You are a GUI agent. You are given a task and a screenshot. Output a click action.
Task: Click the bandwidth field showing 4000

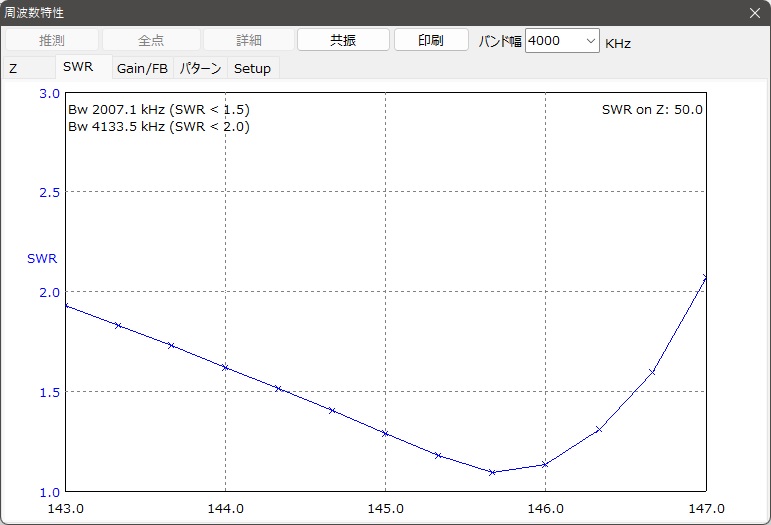pyautogui.click(x=553, y=41)
